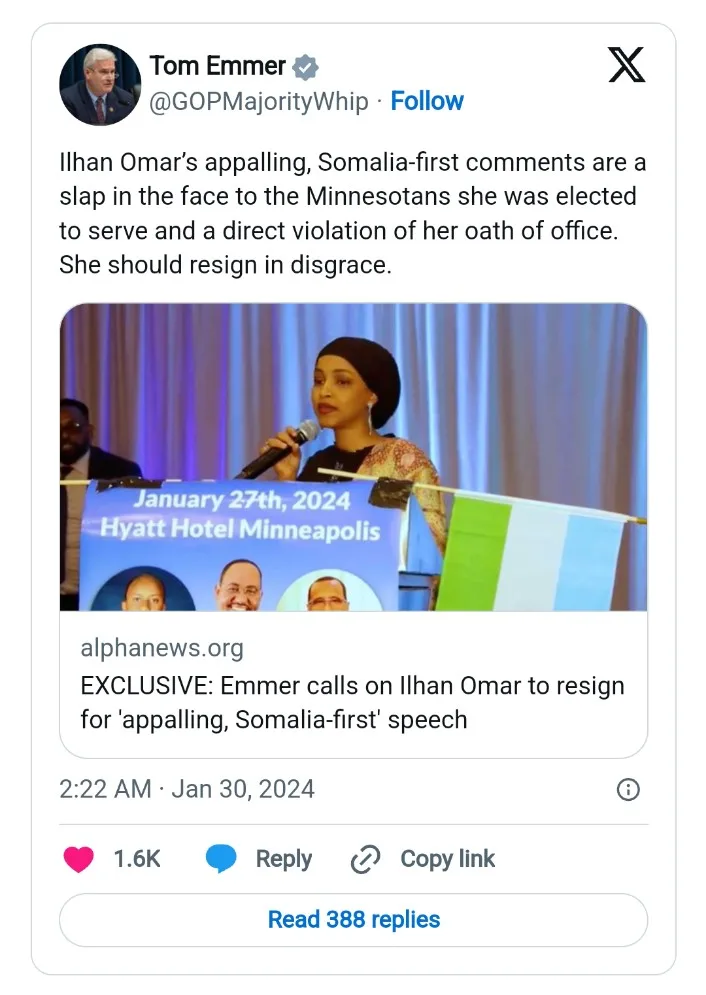Click the blue verified badge

[x=305, y=67]
